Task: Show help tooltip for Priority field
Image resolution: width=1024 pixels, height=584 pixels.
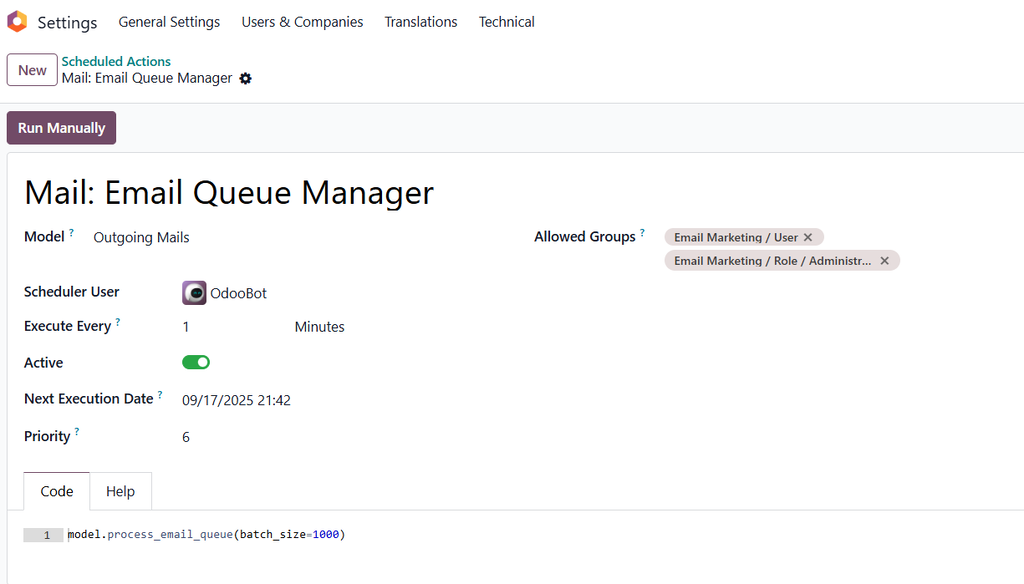Action: [x=77, y=433]
